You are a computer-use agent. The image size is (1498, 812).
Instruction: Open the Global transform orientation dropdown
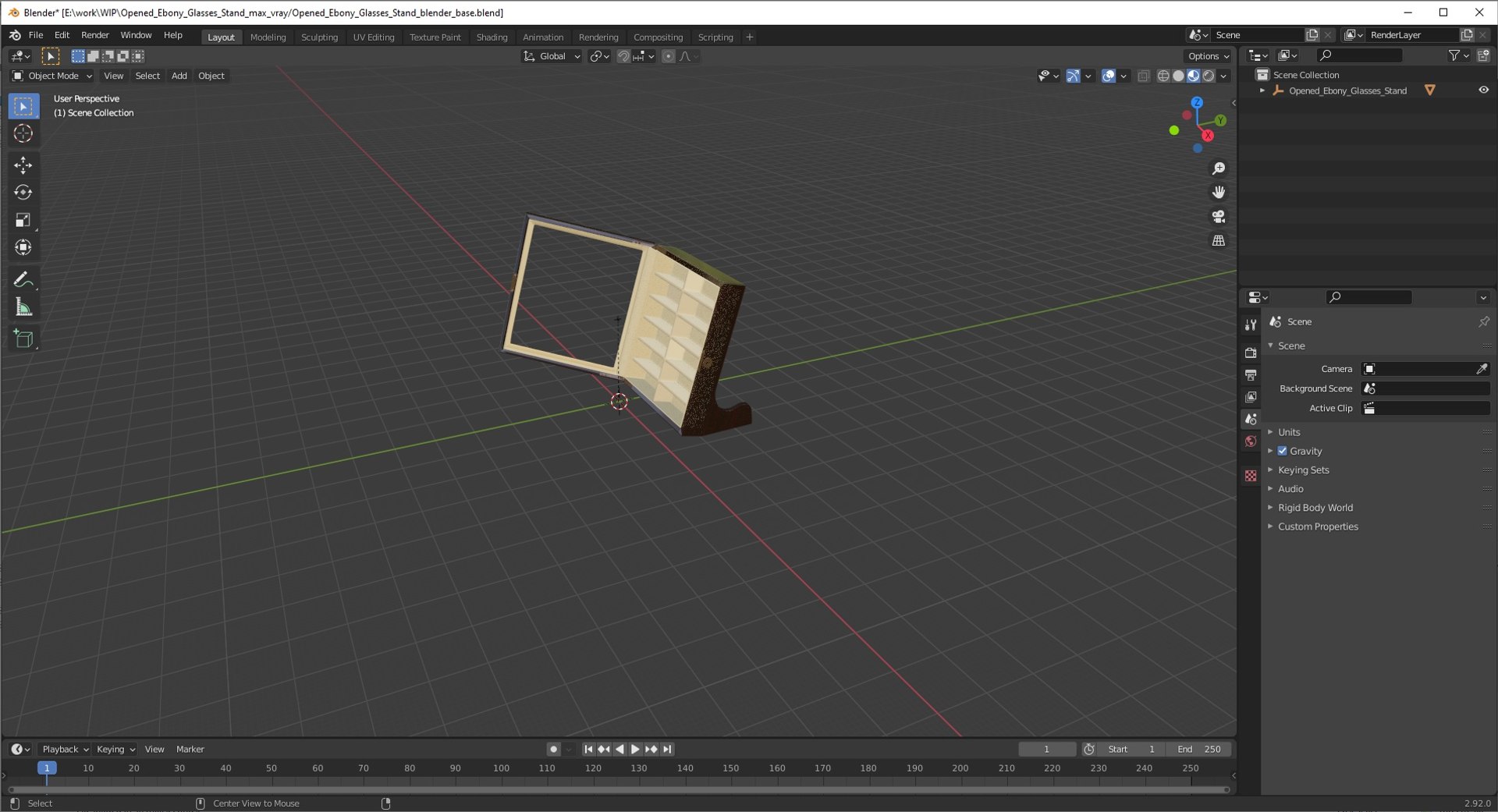pos(552,56)
